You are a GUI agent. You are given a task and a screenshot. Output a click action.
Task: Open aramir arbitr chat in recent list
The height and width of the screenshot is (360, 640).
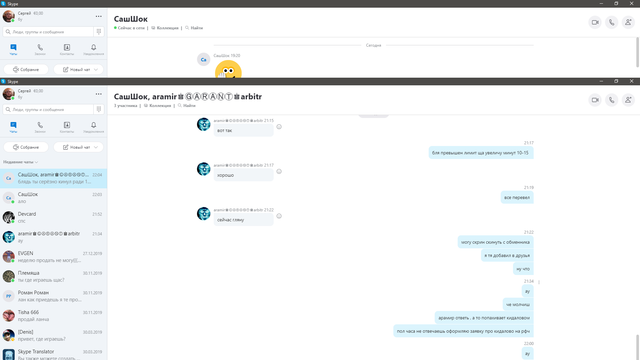53,237
